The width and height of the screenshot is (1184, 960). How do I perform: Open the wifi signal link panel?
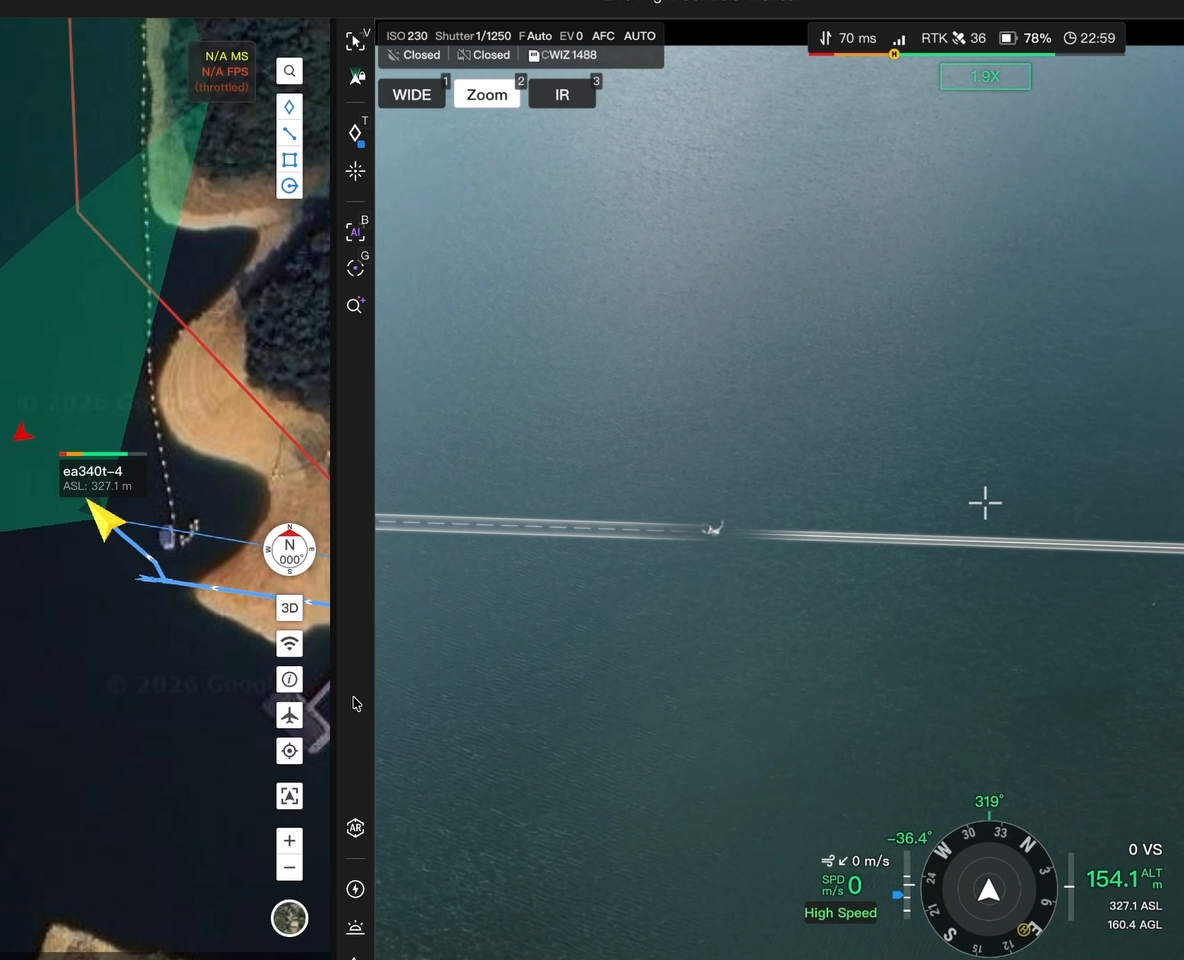[289, 644]
